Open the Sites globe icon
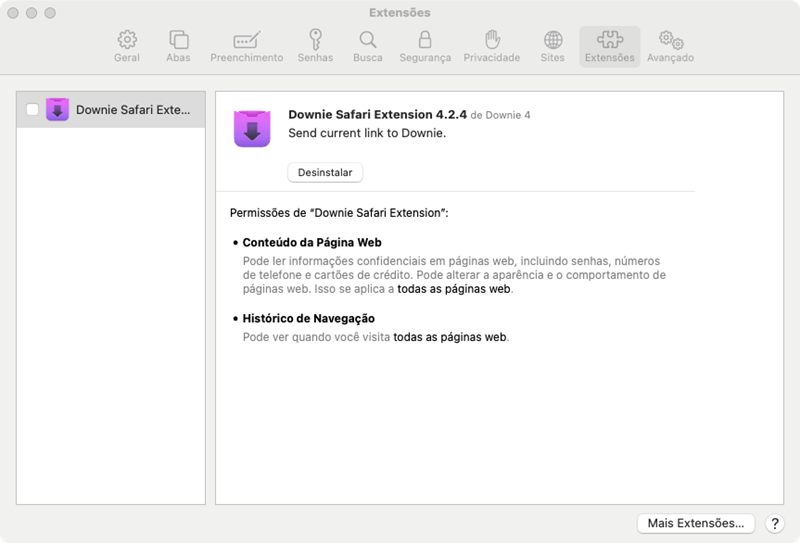The height and width of the screenshot is (543, 800). pos(553,40)
